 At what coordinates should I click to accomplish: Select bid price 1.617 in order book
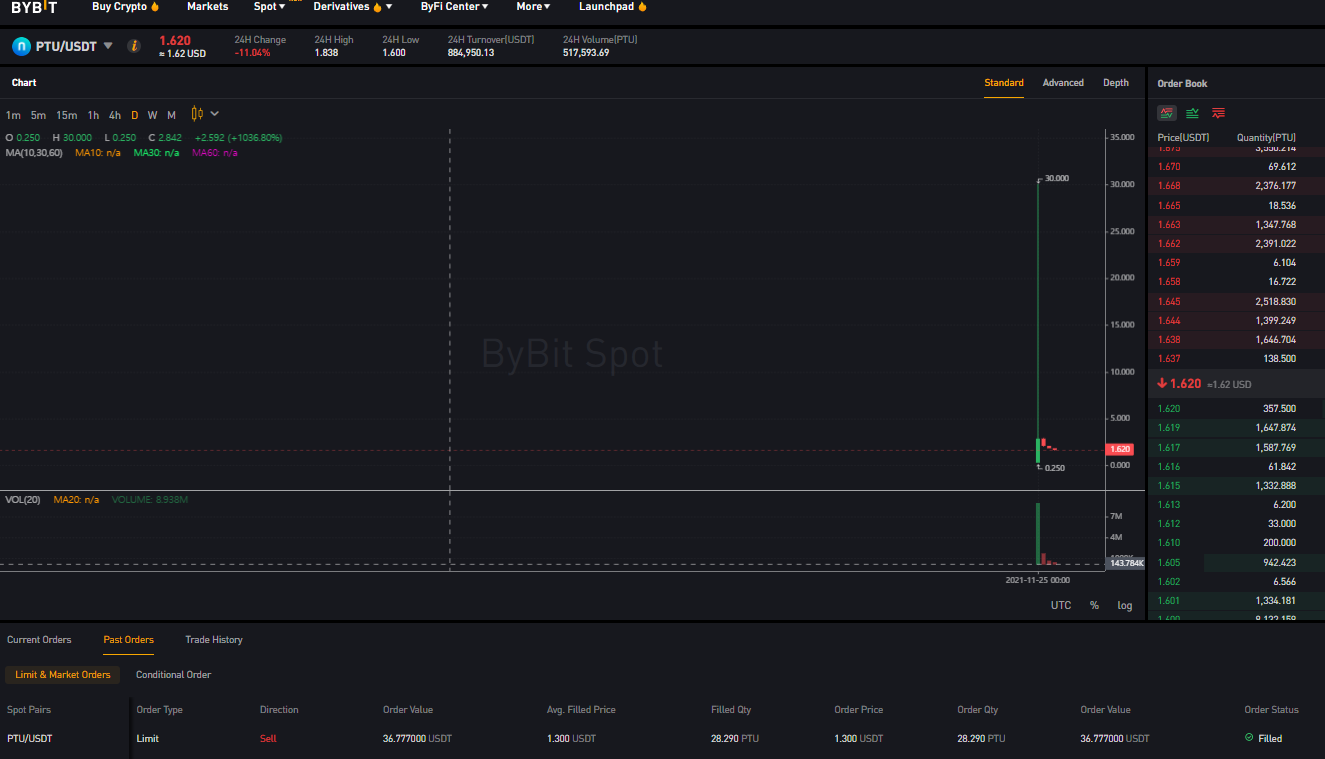click(x=1169, y=448)
